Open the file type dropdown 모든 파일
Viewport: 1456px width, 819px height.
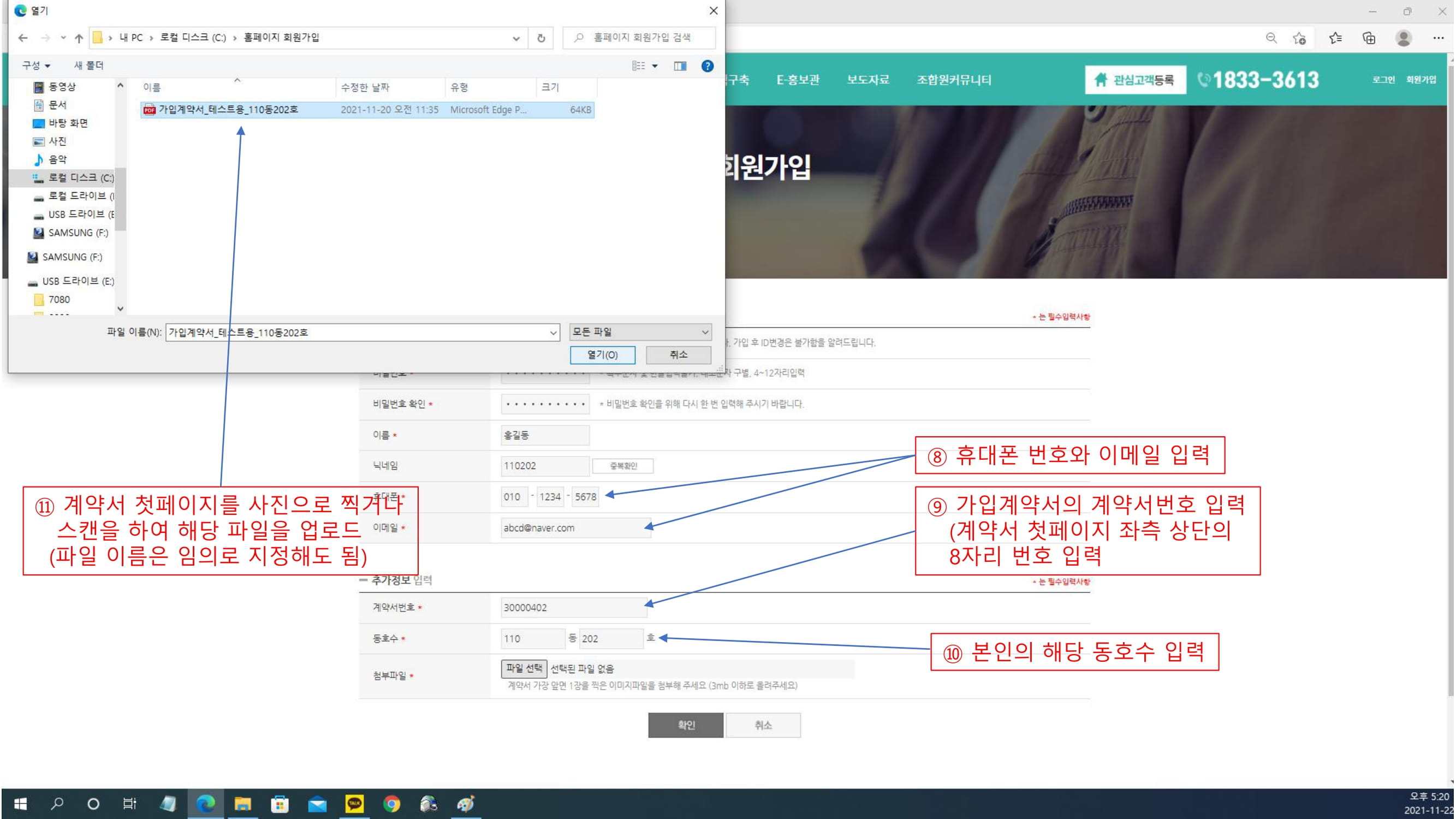640,332
